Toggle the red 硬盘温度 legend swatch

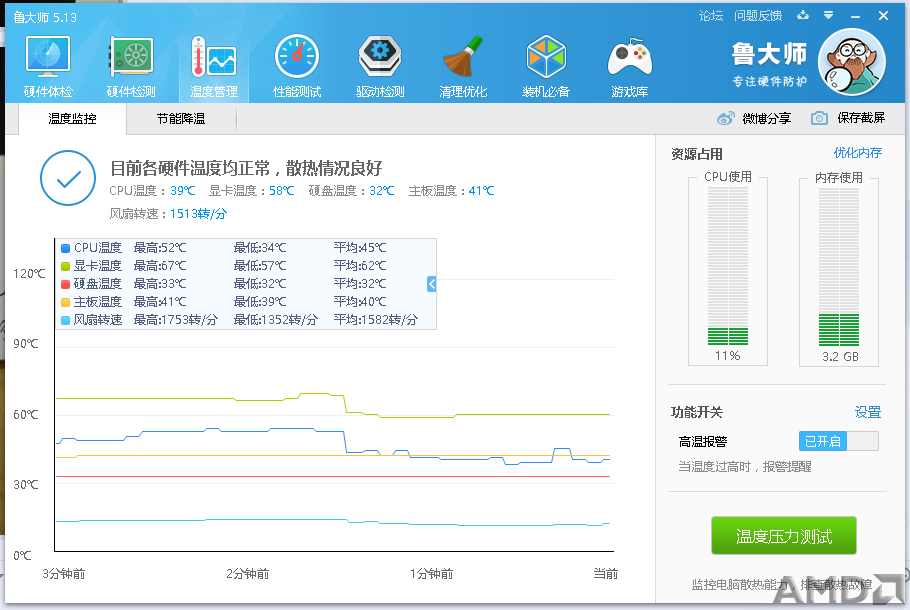tap(66, 284)
